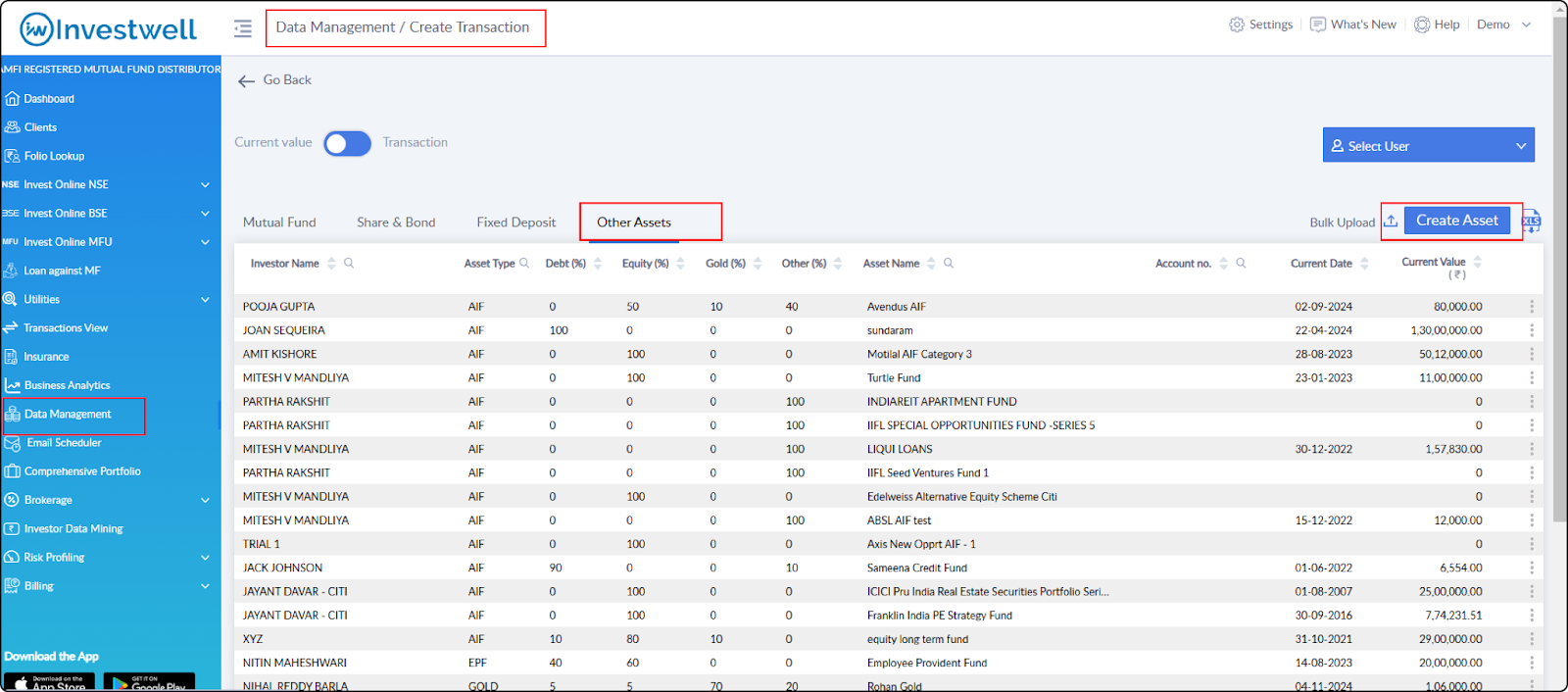The height and width of the screenshot is (692, 1568).
Task: Sort by Current Value column arrows
Action: click(1478, 262)
